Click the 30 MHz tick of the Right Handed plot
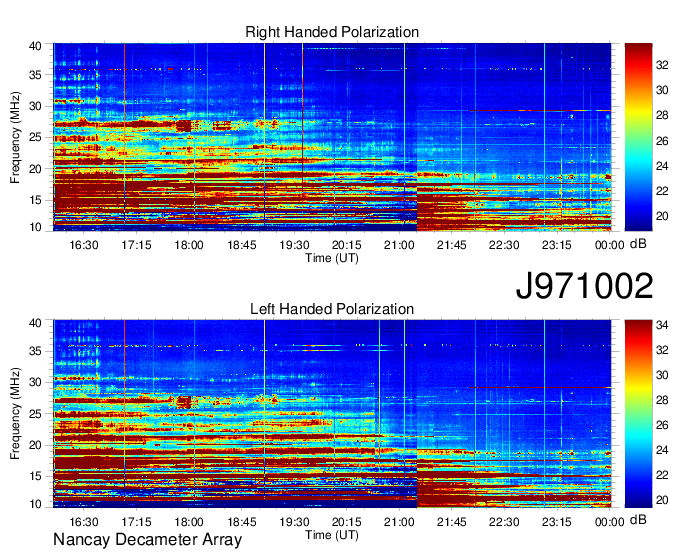This screenshot has height=552, width=680. point(35,106)
